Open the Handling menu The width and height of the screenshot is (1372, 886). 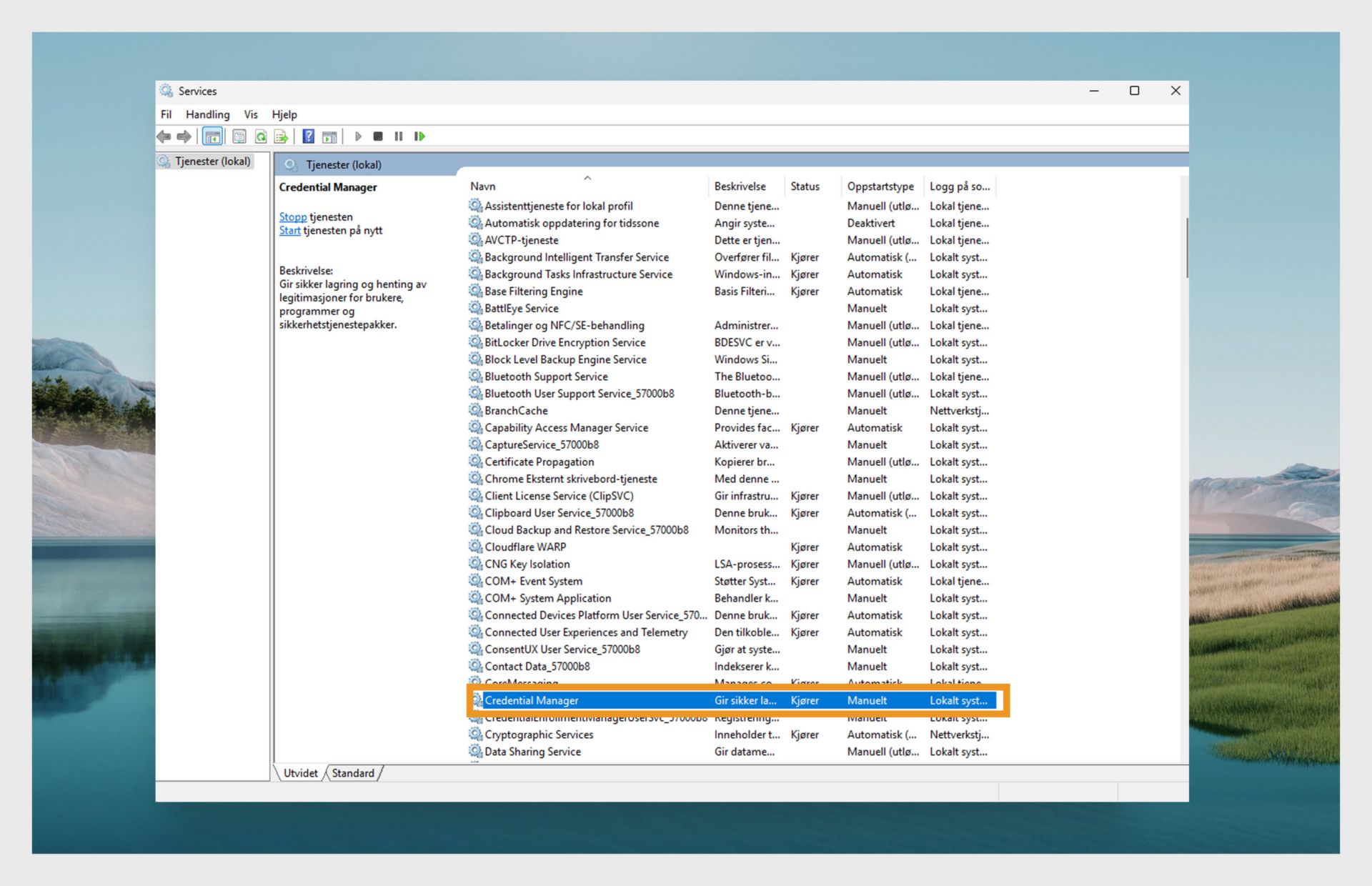click(207, 114)
